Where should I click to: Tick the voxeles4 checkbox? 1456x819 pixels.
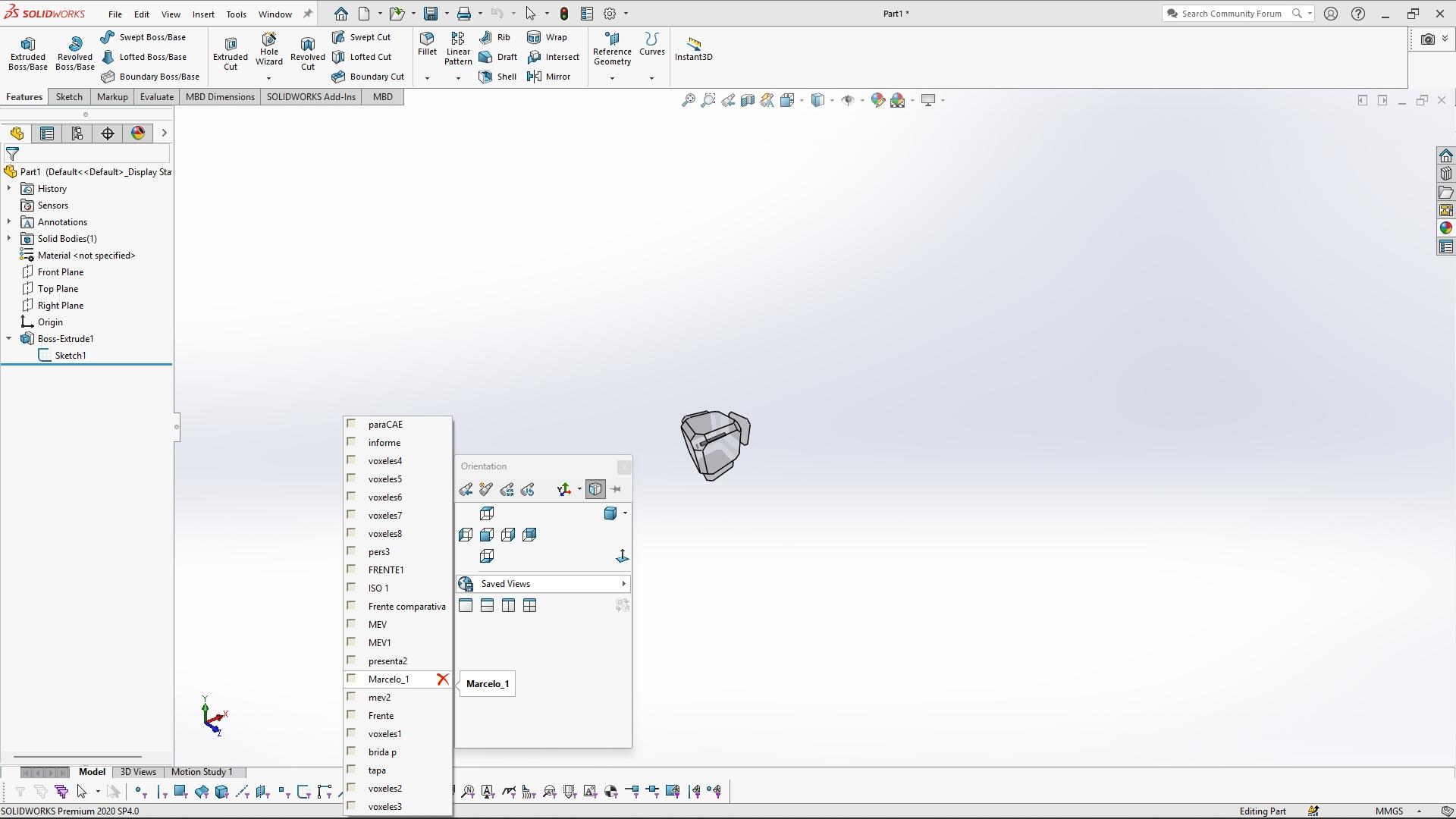pos(352,460)
